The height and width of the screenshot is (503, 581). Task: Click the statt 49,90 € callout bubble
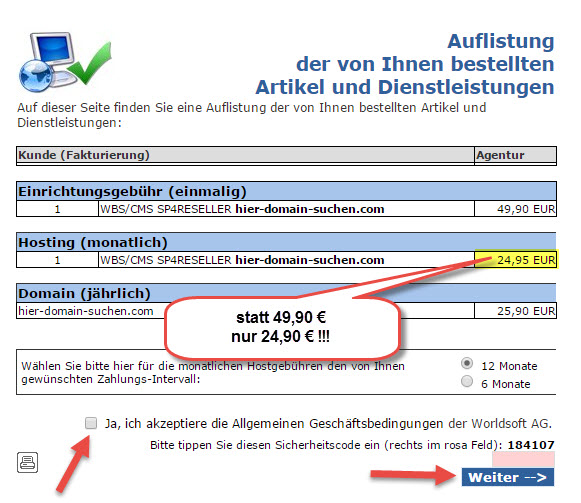point(282,327)
